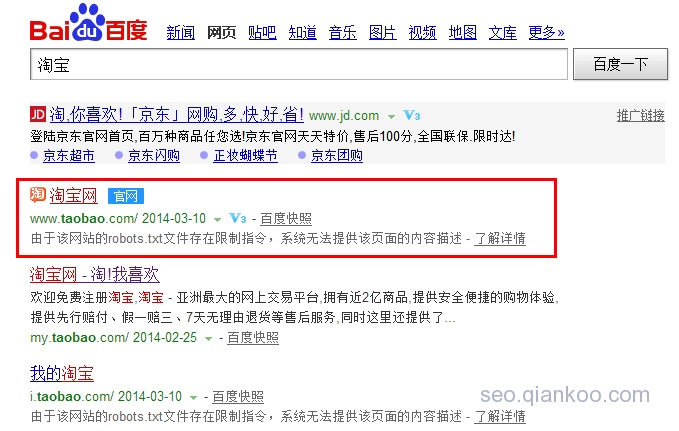Expand the dropdown arrow after www.jd.com
Screen dimensions: 679x431
(x=391, y=117)
